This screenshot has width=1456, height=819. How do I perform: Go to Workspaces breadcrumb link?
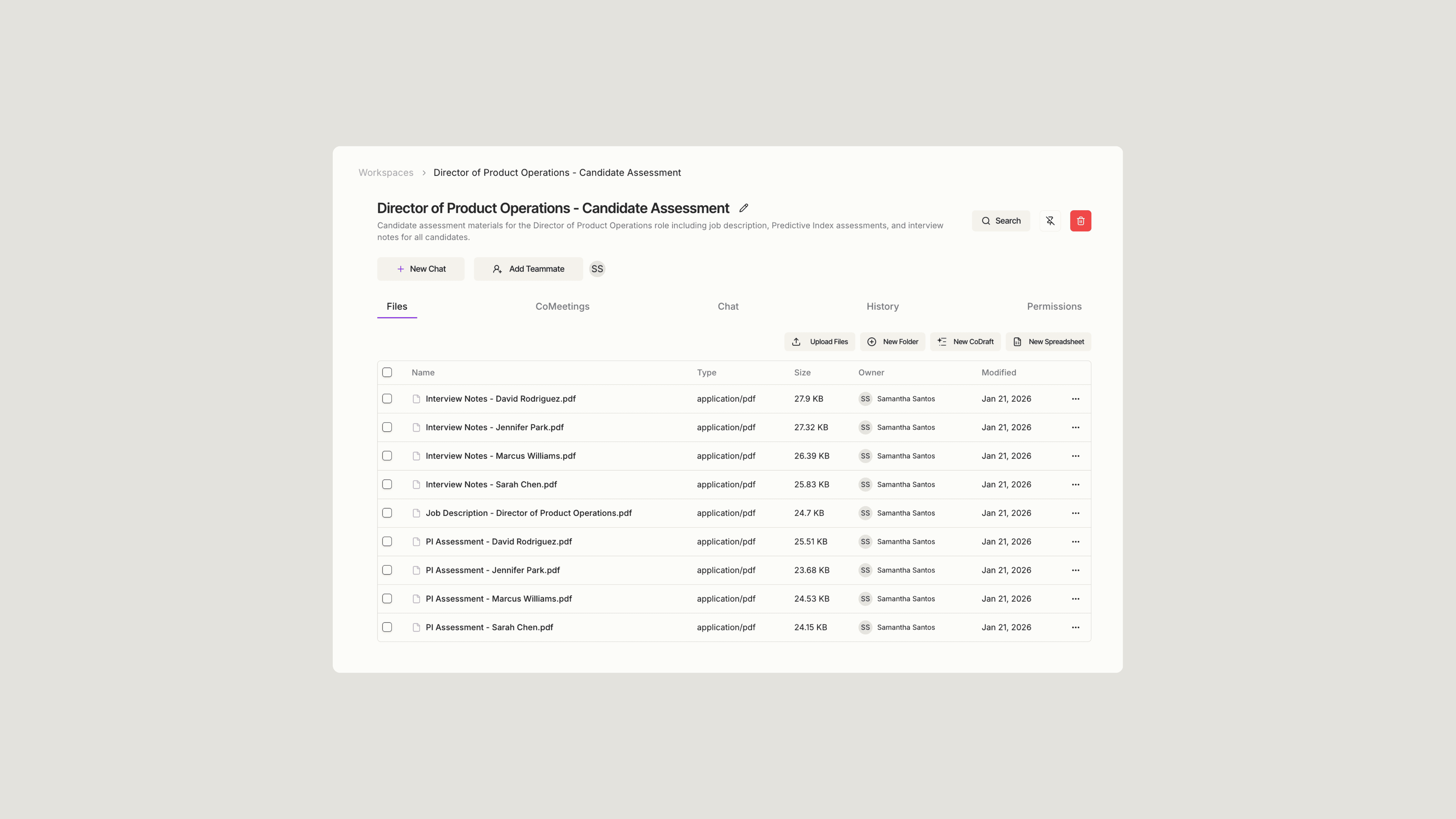(386, 173)
